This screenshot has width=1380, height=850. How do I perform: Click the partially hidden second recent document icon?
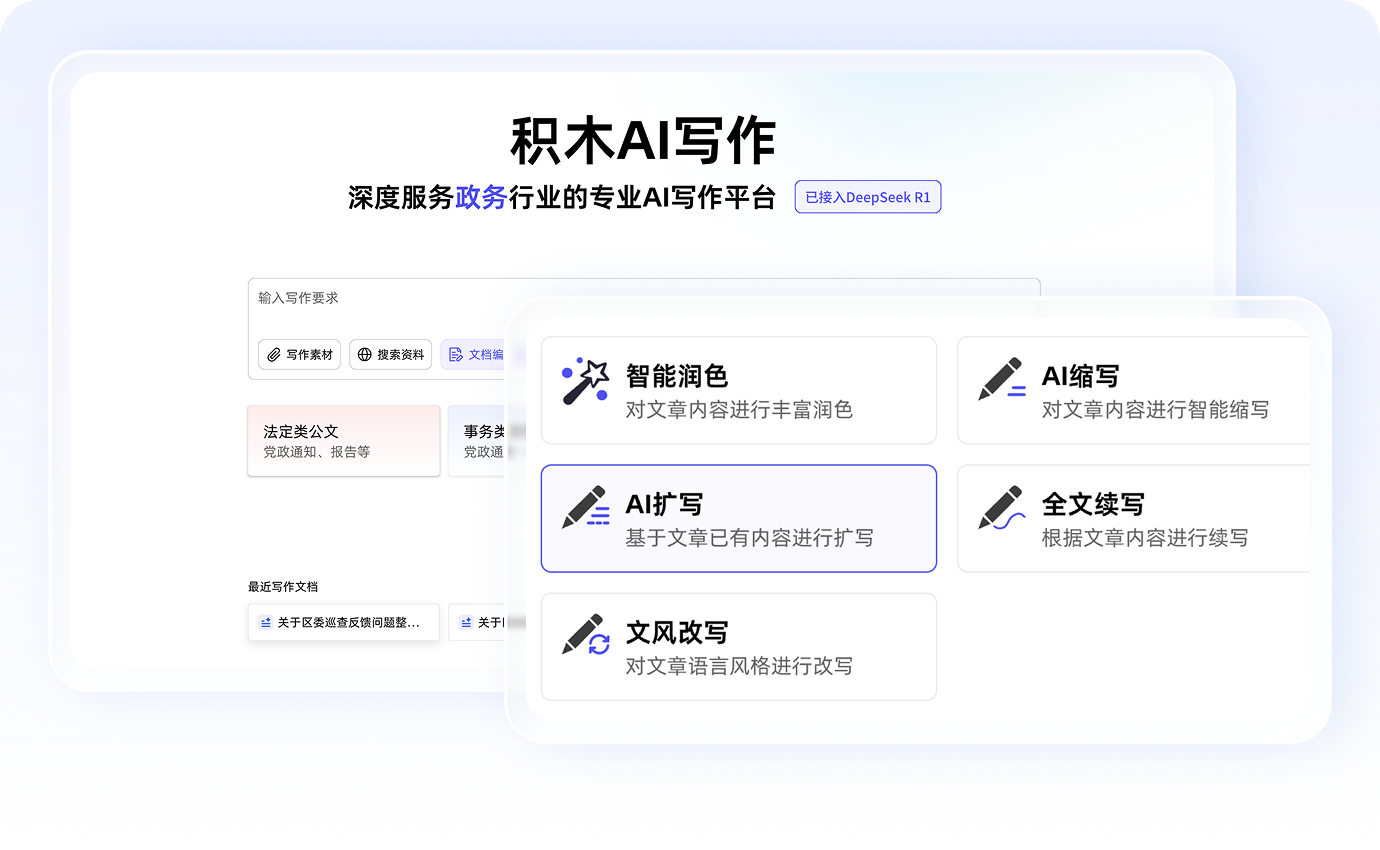[x=466, y=623]
